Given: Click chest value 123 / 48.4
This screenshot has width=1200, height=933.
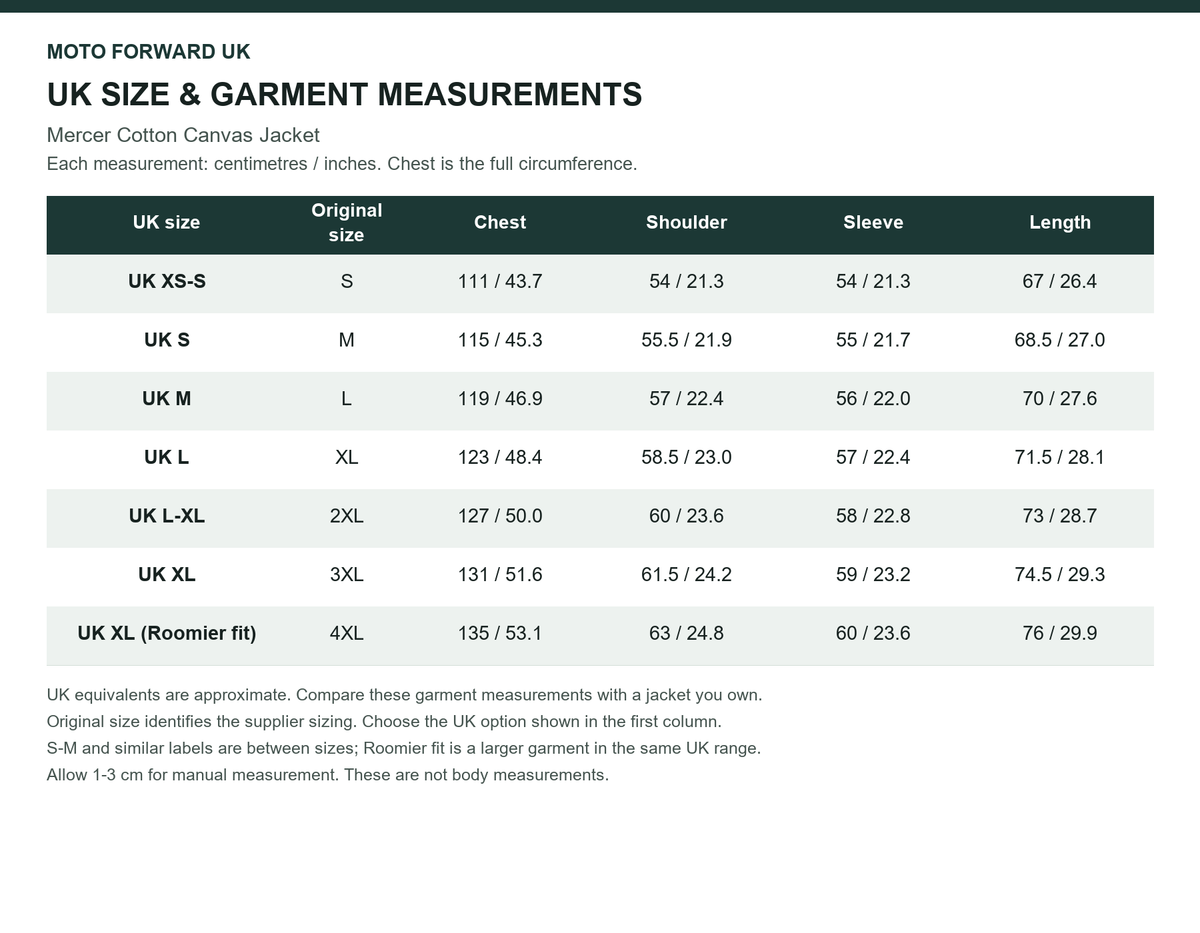Looking at the screenshot, I should pos(500,457).
